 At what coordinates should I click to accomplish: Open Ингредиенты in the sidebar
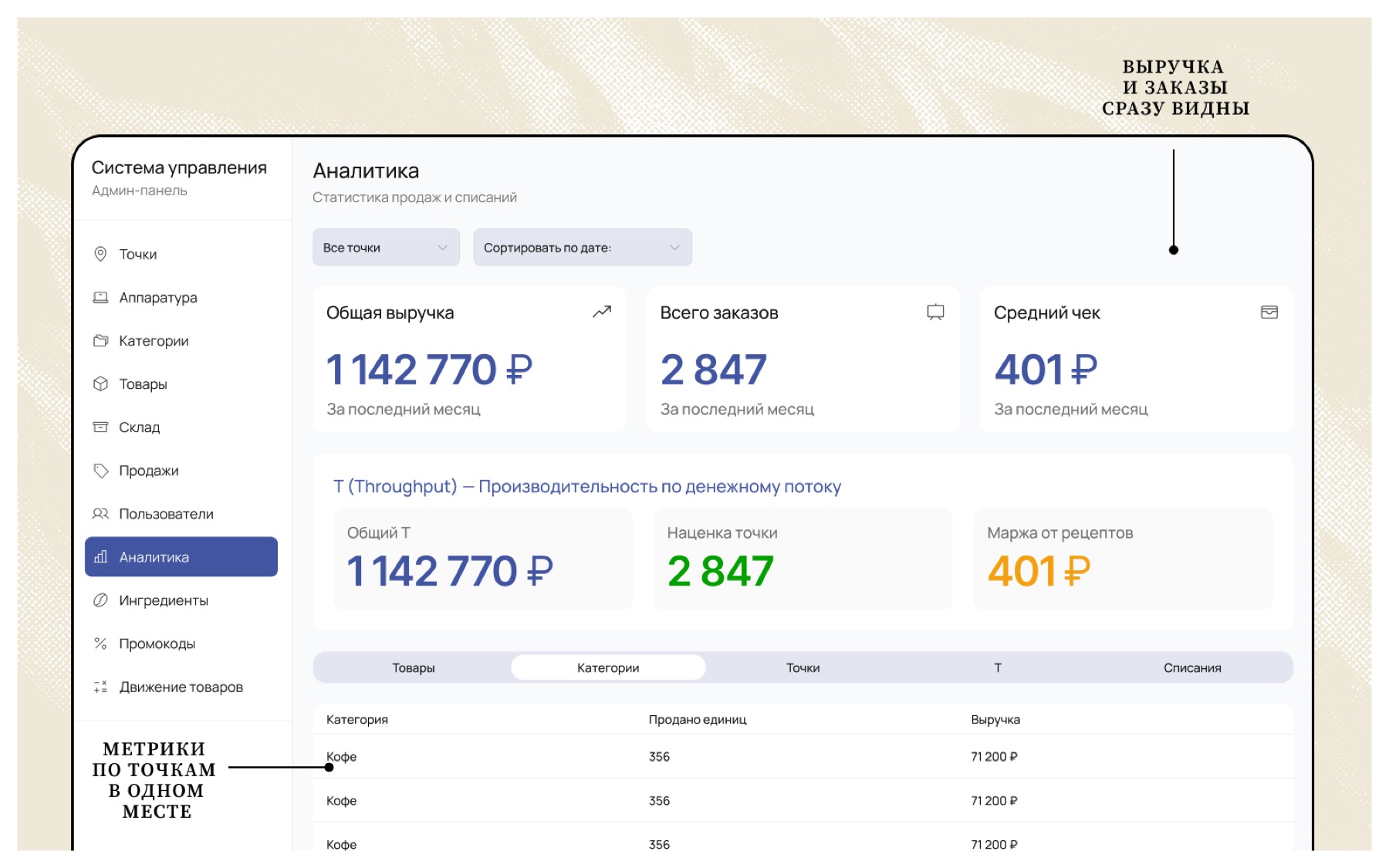coord(181,599)
